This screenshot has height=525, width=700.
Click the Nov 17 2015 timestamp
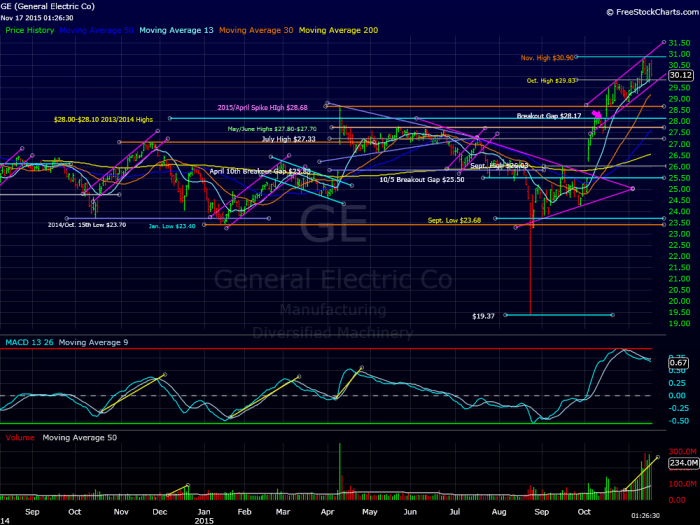(x=37, y=18)
